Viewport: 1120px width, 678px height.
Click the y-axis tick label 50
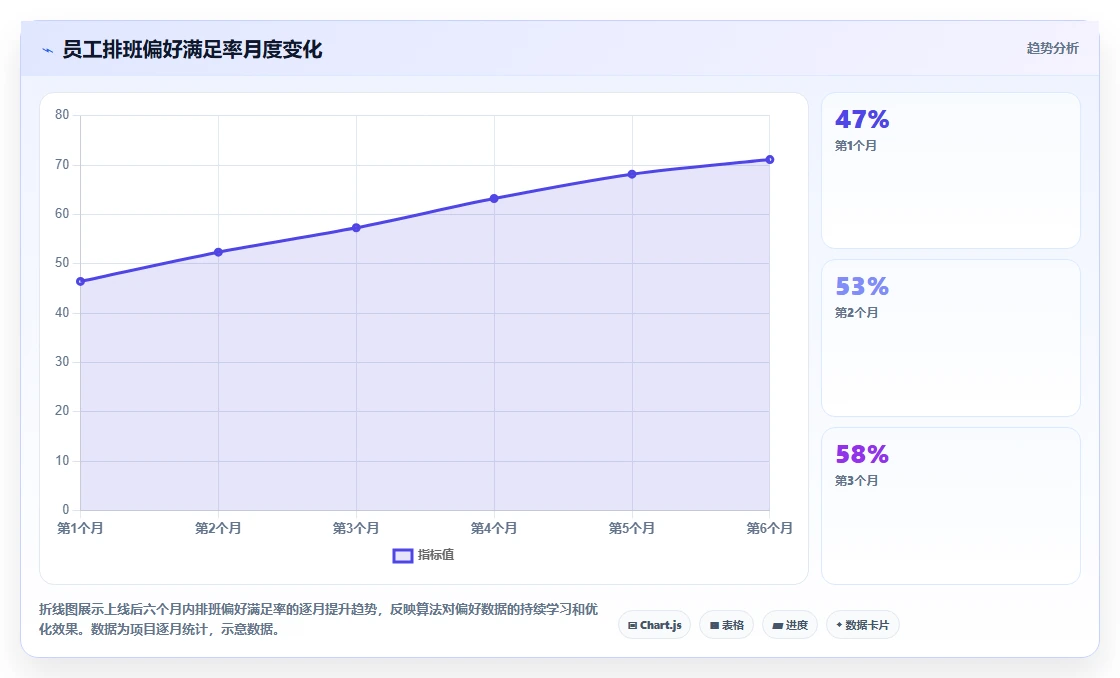62,263
